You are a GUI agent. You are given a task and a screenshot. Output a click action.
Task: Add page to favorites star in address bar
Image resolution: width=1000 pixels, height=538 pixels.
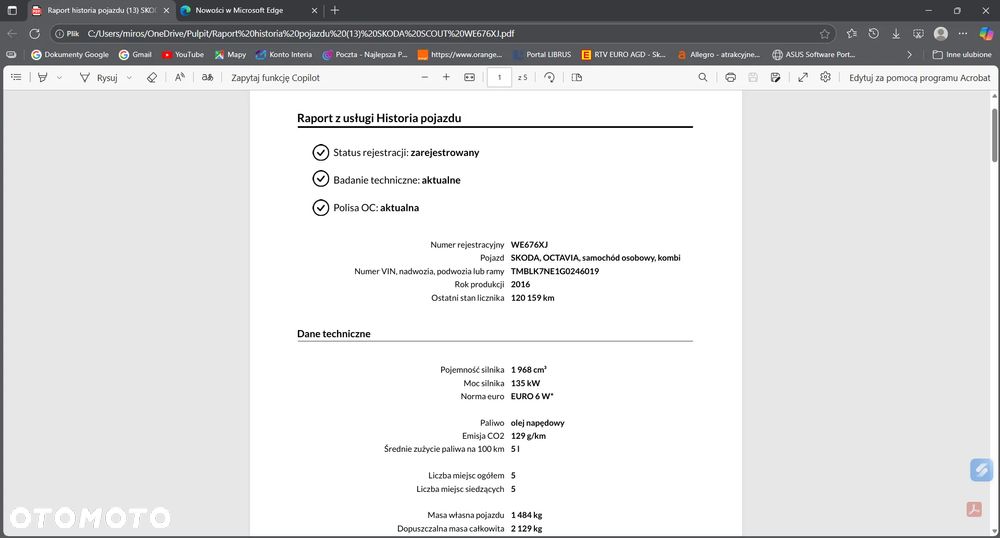pos(825,34)
